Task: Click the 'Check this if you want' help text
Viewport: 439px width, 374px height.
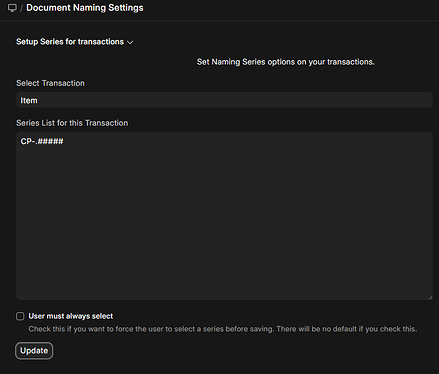Action: click(223, 329)
